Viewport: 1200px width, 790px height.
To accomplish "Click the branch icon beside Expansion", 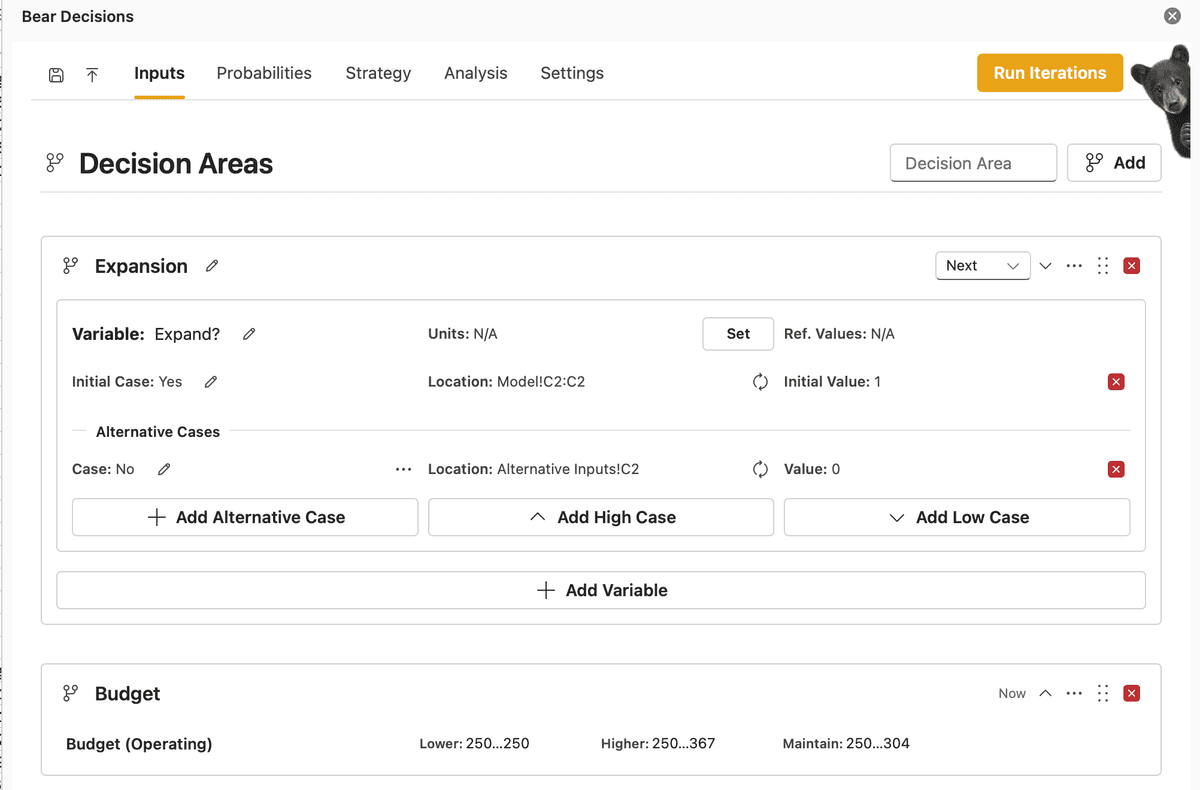I will (x=70, y=266).
